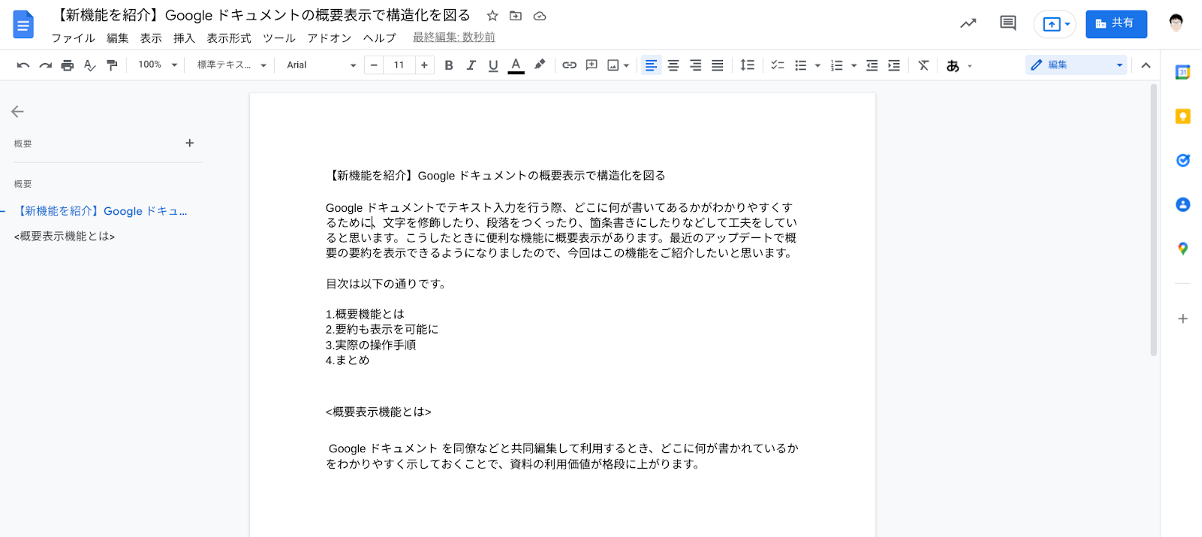Viewport: 1202px width, 537px height.
Task: Click the Redo arrow icon
Action: 45,65
